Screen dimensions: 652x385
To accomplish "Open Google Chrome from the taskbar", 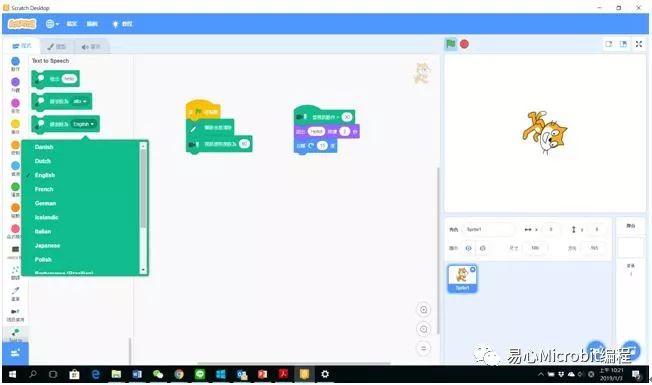I will [179, 375].
